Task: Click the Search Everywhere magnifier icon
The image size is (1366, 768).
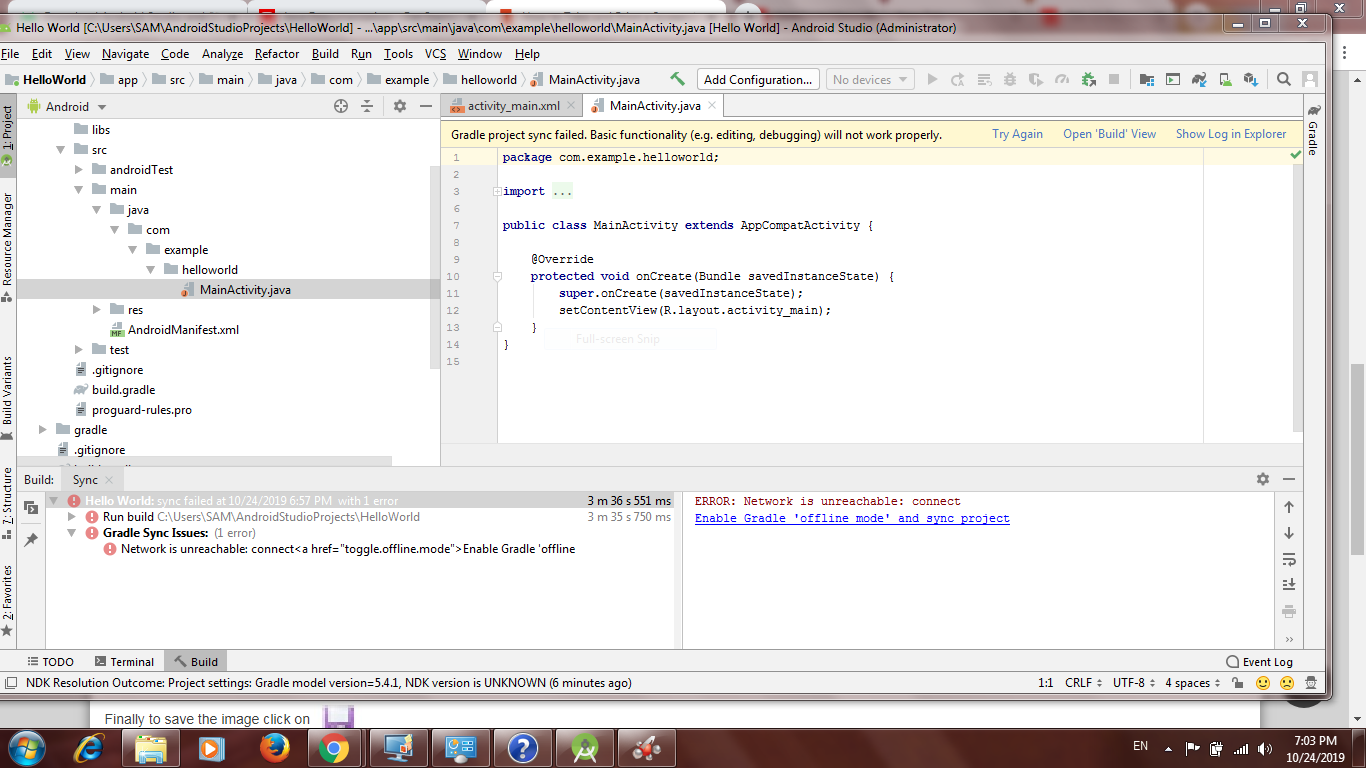Action: pyautogui.click(x=1283, y=79)
